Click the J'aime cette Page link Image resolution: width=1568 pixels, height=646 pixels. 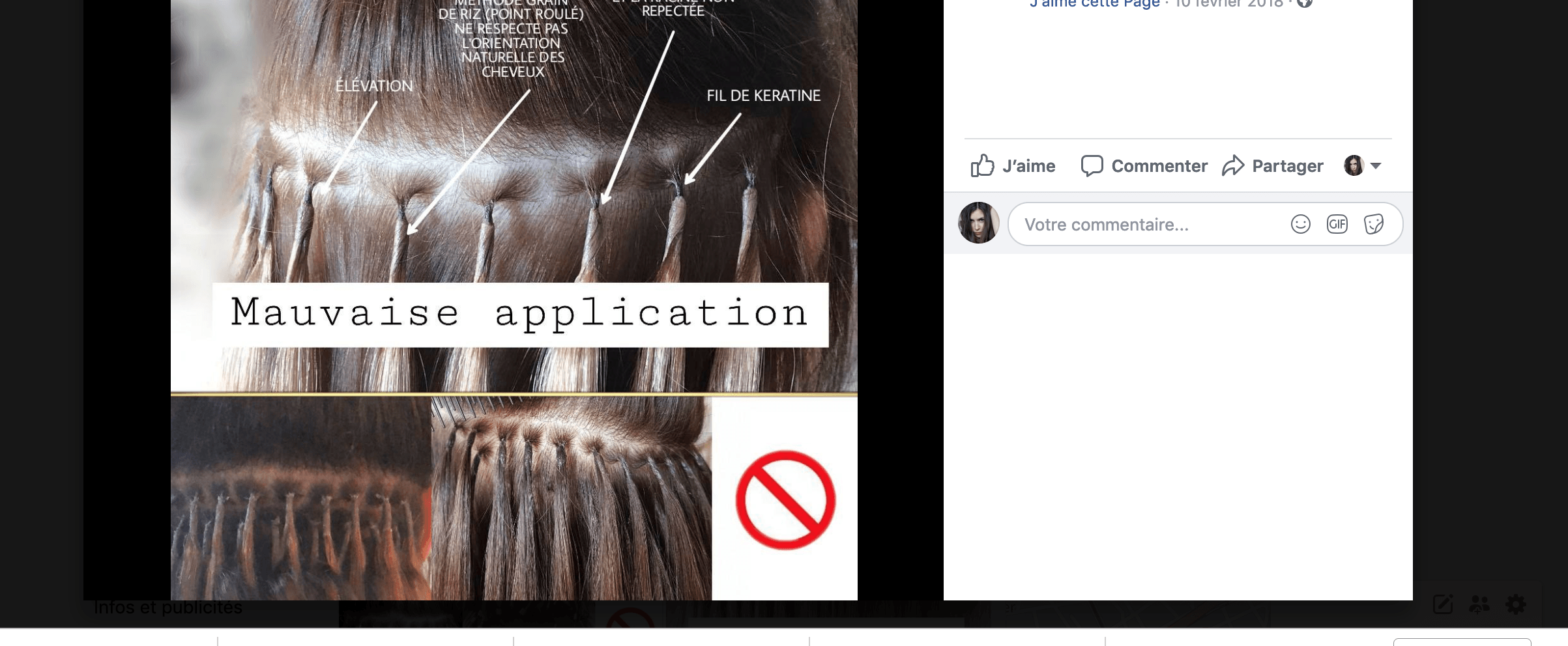(x=1094, y=3)
